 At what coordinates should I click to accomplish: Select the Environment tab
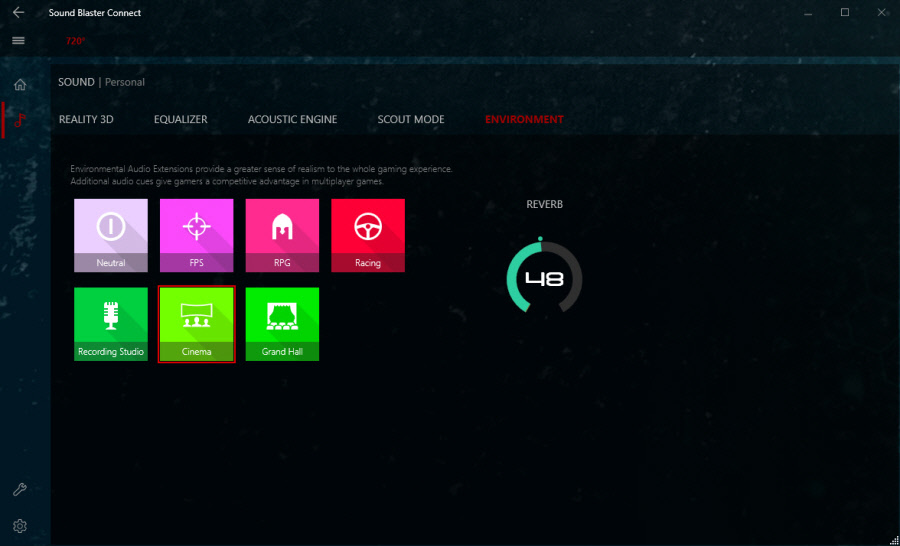tap(524, 120)
